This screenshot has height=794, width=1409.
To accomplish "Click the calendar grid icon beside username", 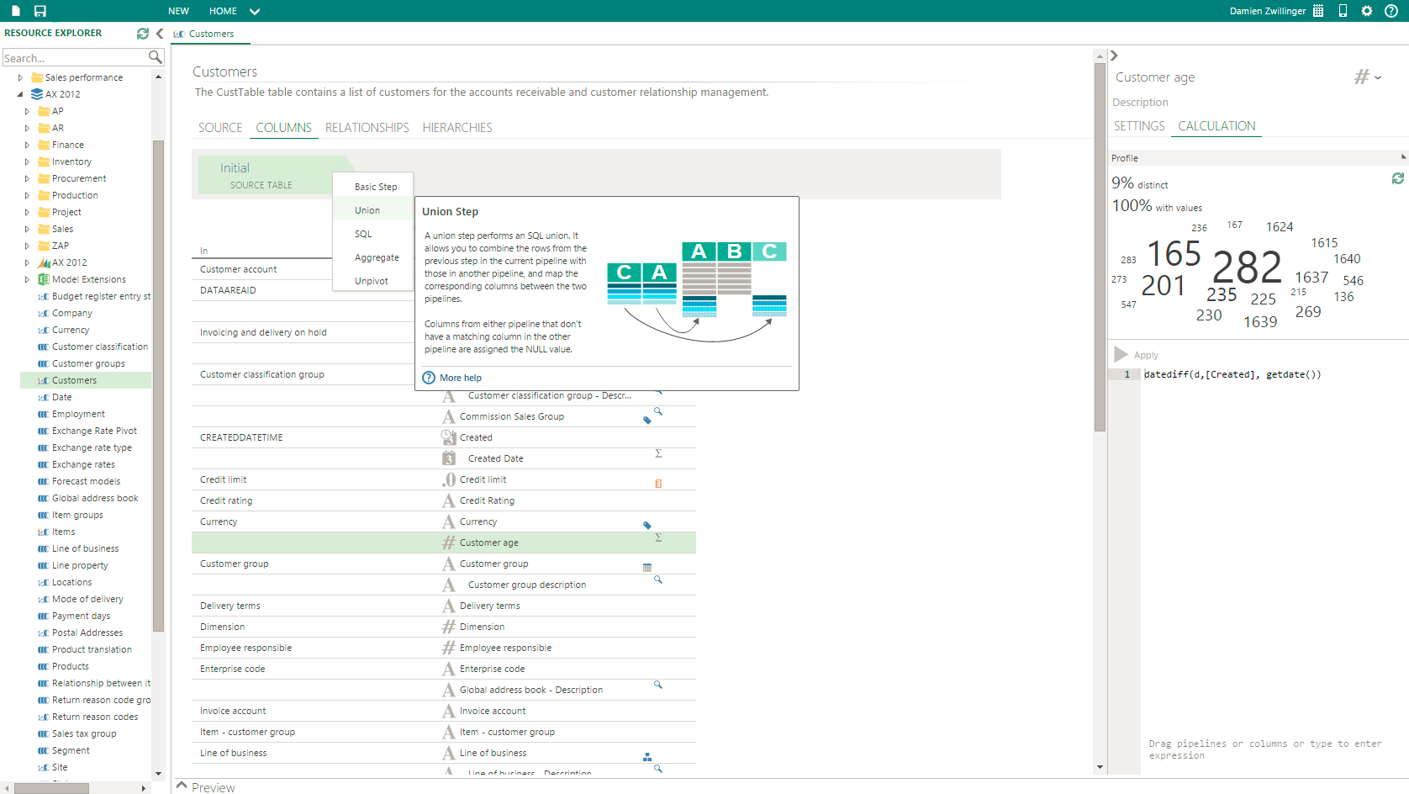I will coord(1318,11).
